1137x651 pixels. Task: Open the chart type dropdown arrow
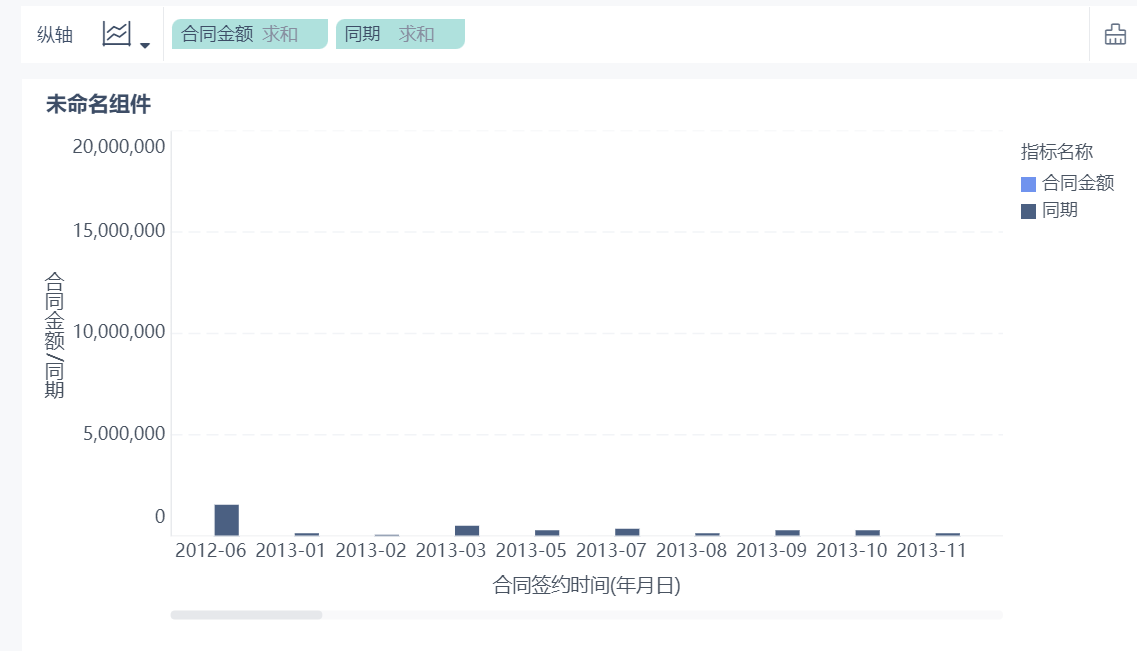coord(145,45)
